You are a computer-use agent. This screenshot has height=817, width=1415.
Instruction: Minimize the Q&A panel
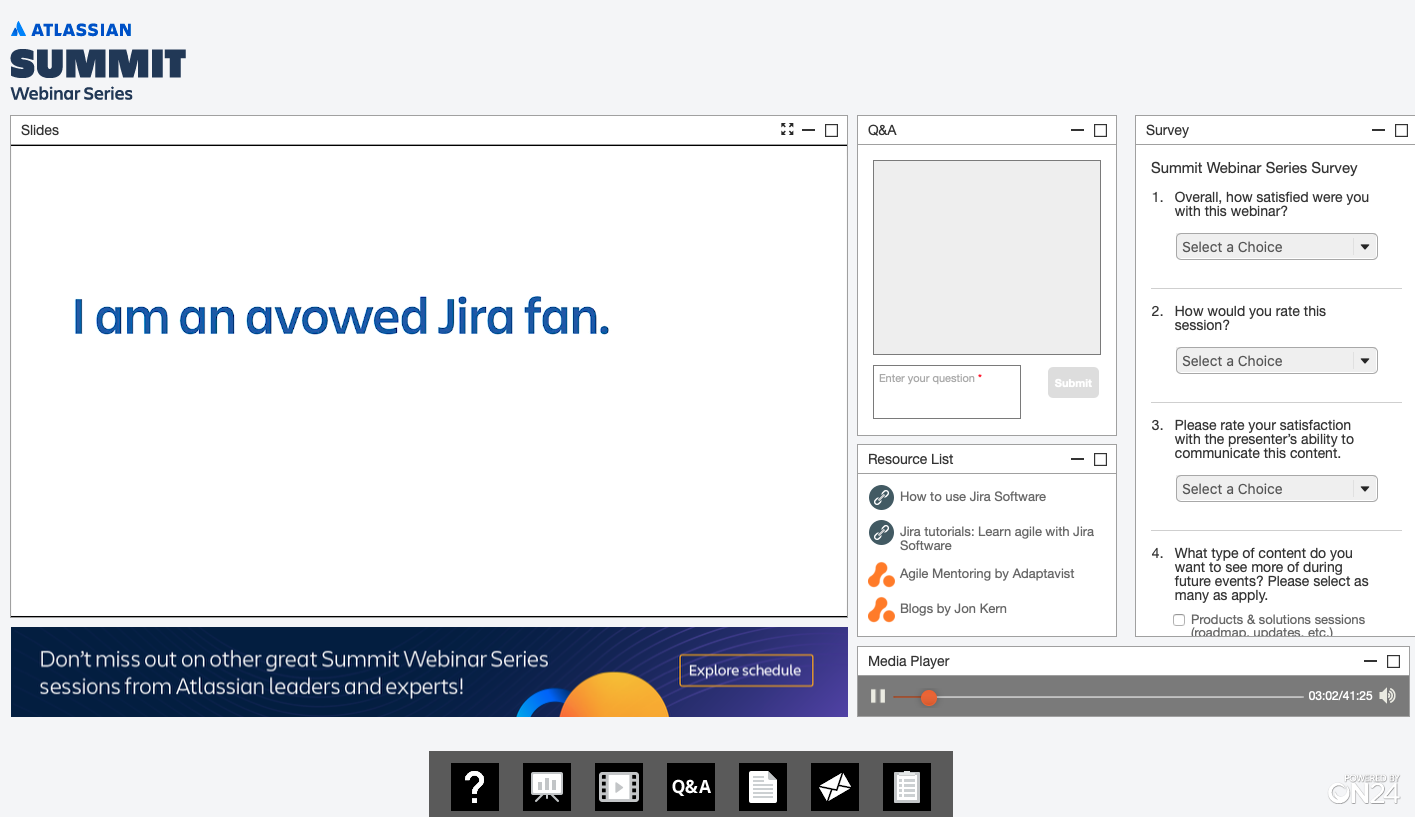click(x=1078, y=130)
